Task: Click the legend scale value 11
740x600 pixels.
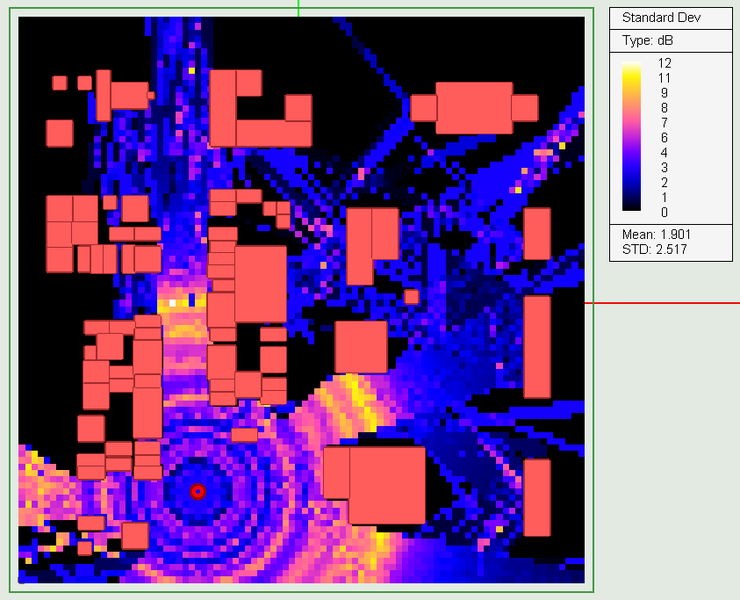Action: (x=664, y=78)
